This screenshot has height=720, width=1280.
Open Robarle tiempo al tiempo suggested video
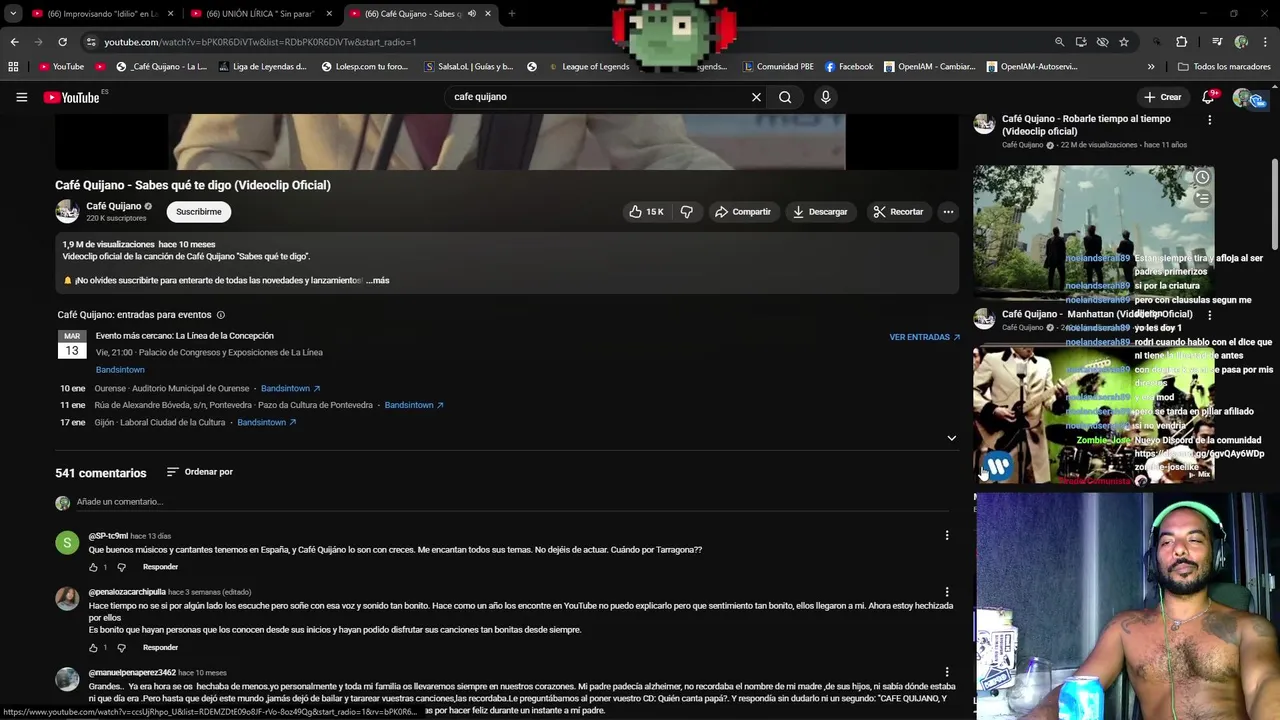(1086, 125)
